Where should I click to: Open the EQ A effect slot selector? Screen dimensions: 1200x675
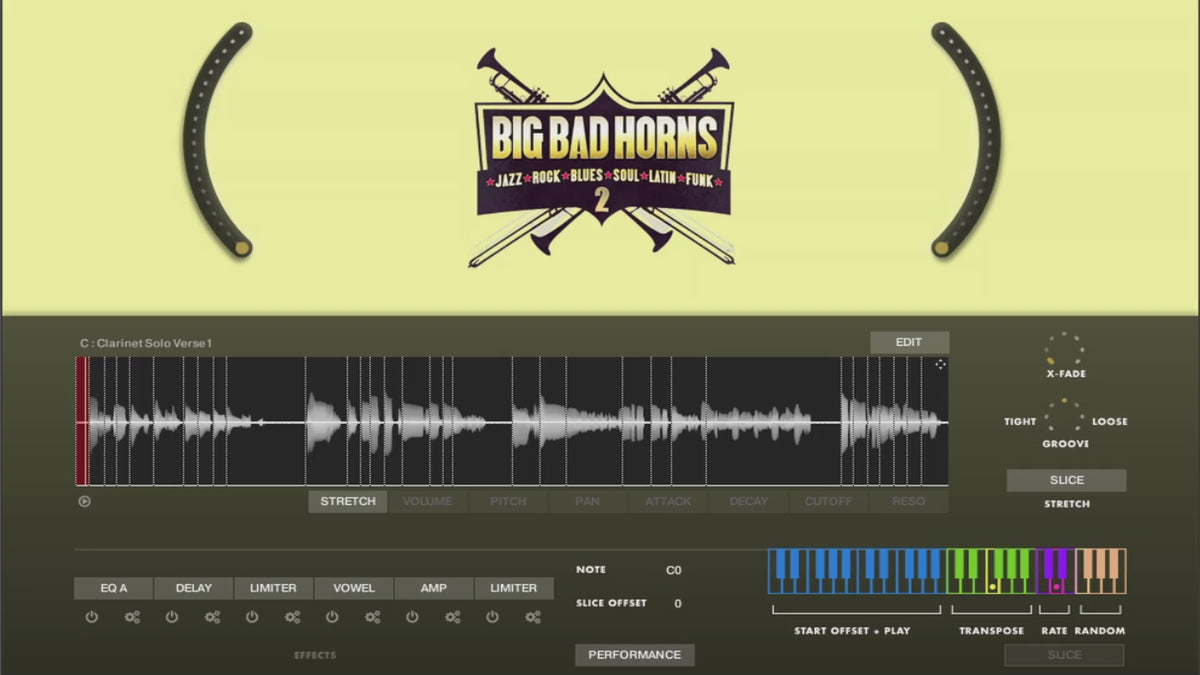(x=113, y=588)
